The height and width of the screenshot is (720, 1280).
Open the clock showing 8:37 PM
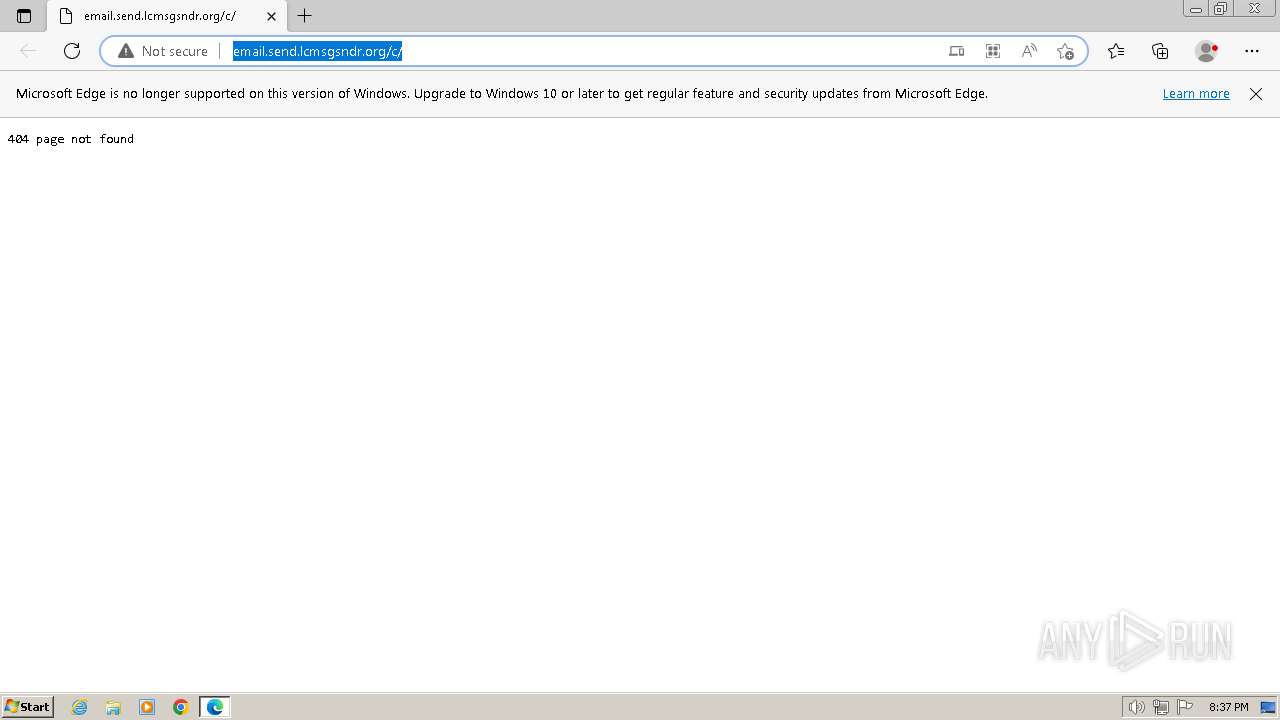coord(1228,707)
